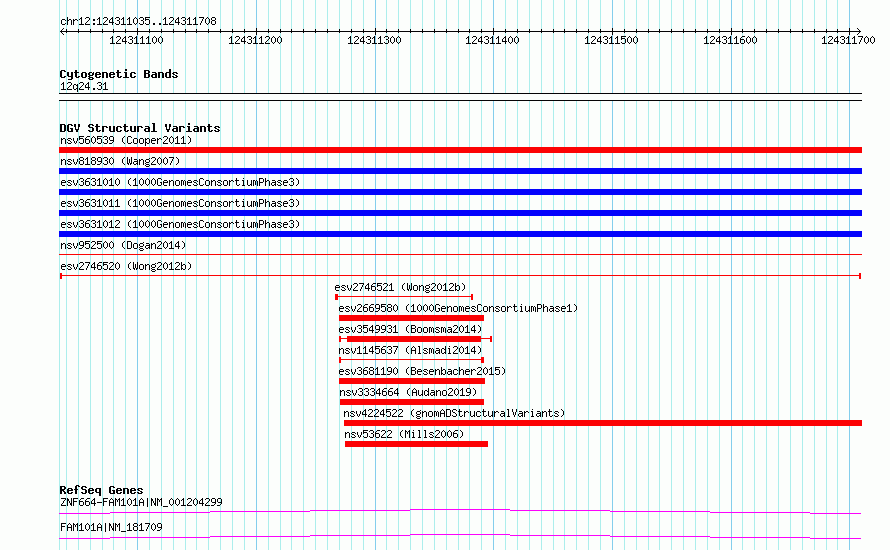
Task: Select the red bar for nsv3334664
Action: [x=412, y=402]
